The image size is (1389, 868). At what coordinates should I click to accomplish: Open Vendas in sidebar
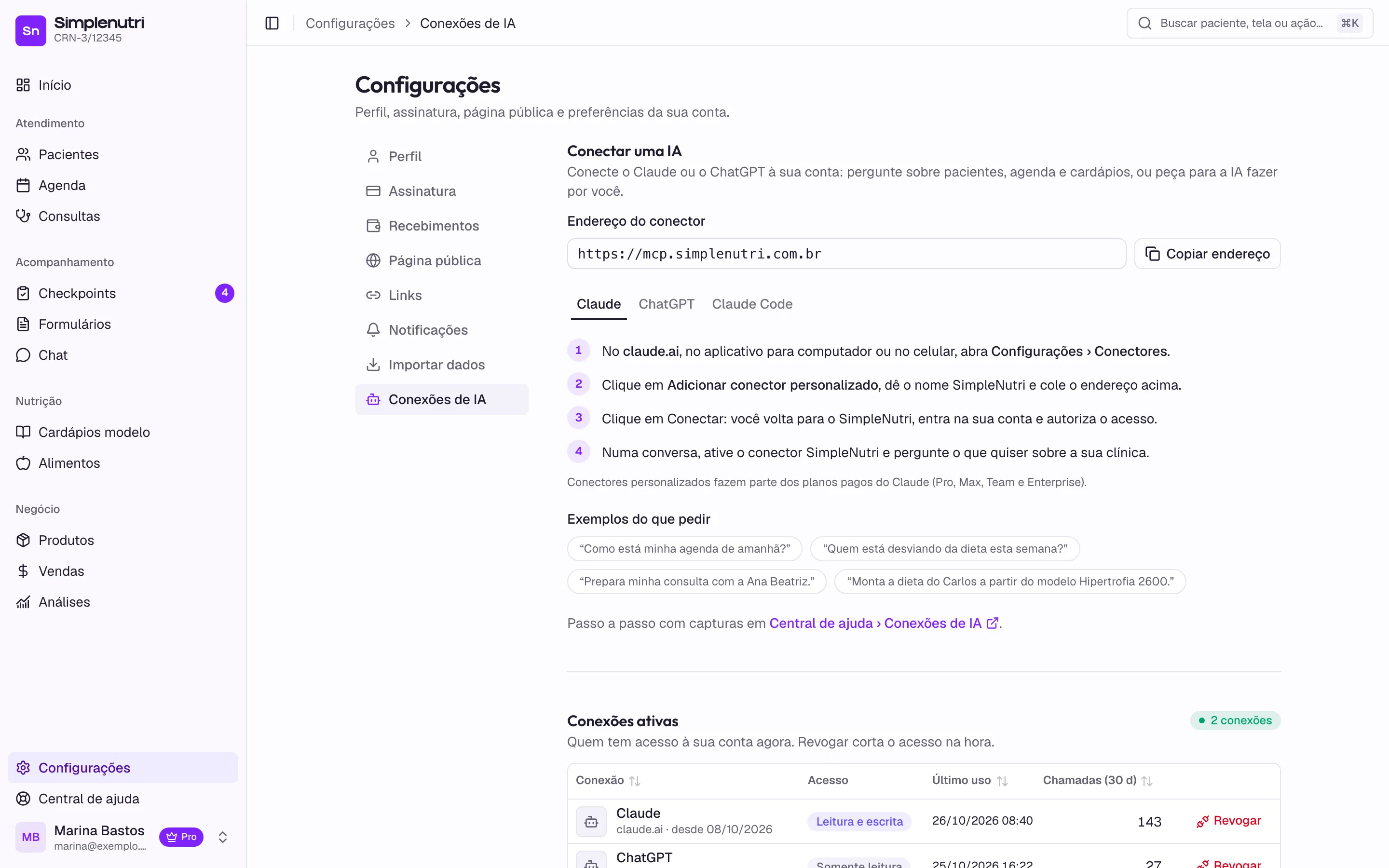pos(123,571)
